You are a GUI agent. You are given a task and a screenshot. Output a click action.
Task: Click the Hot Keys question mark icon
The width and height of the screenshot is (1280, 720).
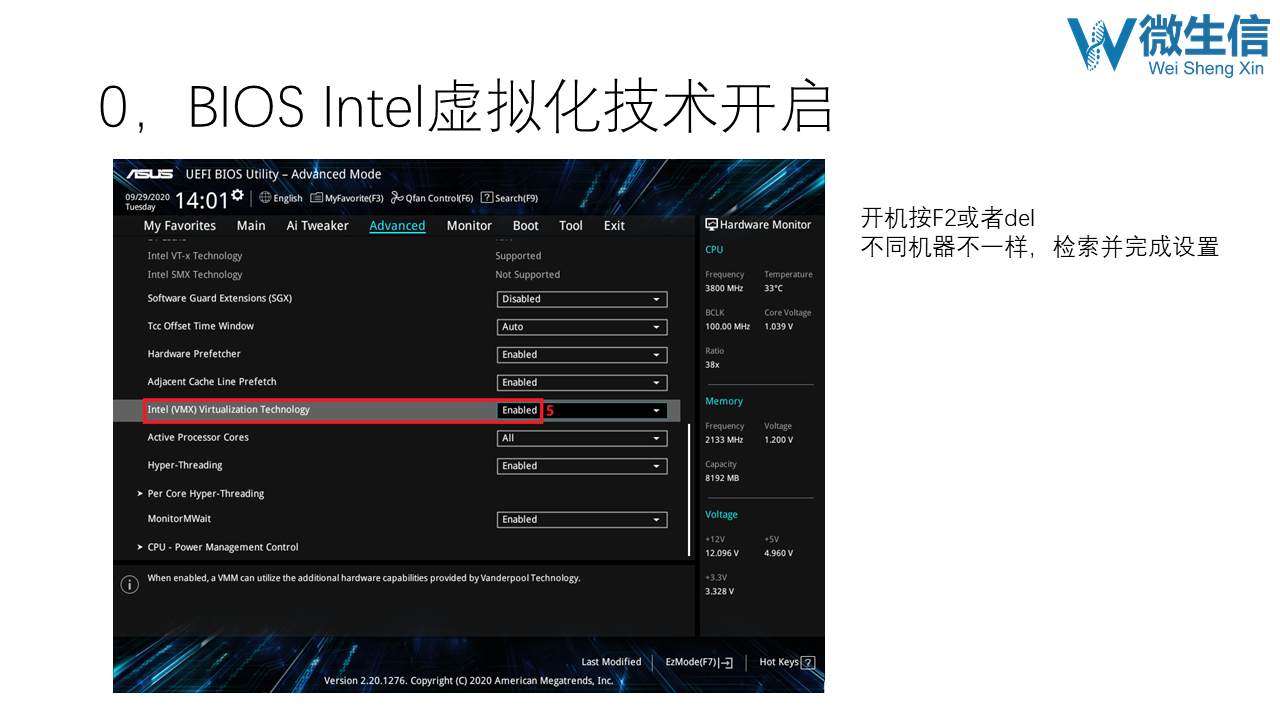click(808, 662)
